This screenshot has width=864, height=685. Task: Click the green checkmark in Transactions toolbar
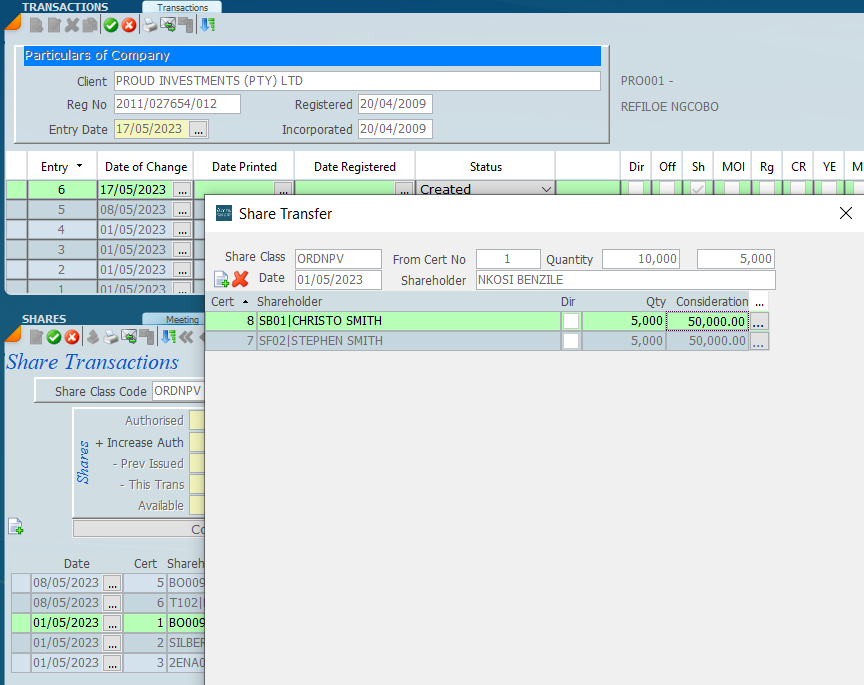pyautogui.click(x=111, y=25)
